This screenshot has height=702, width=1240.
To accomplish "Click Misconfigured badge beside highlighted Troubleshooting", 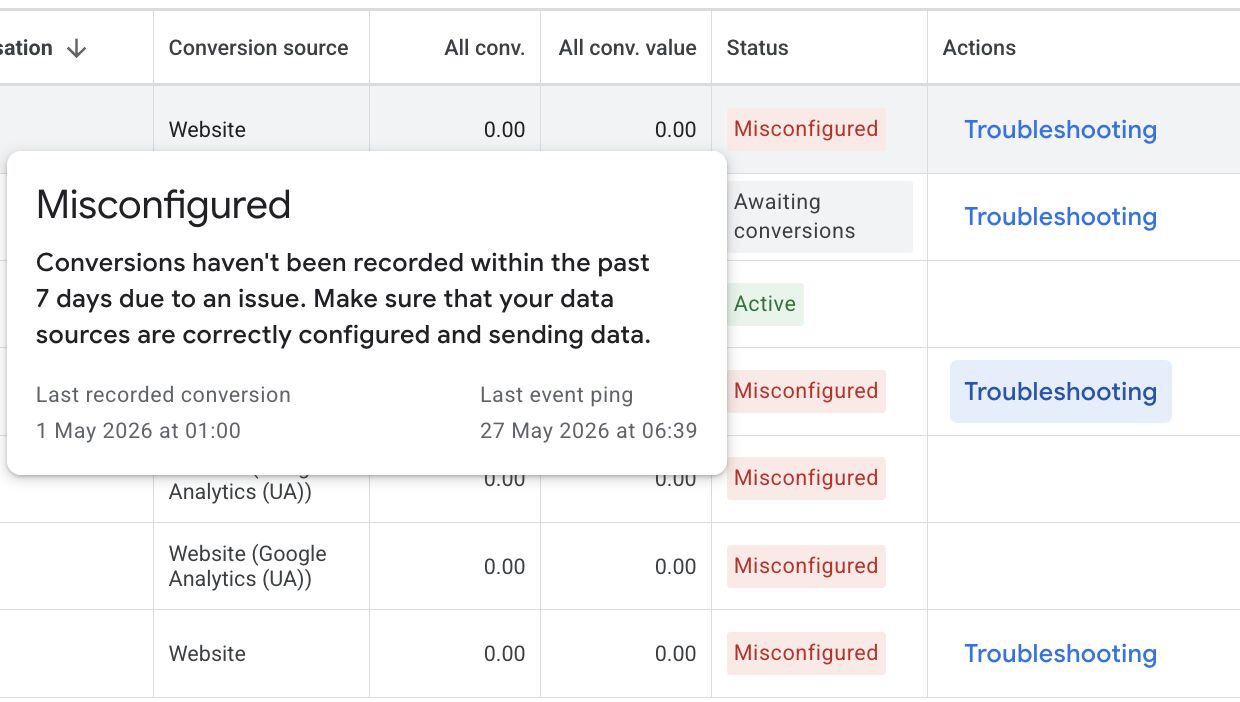I will click(x=806, y=391).
